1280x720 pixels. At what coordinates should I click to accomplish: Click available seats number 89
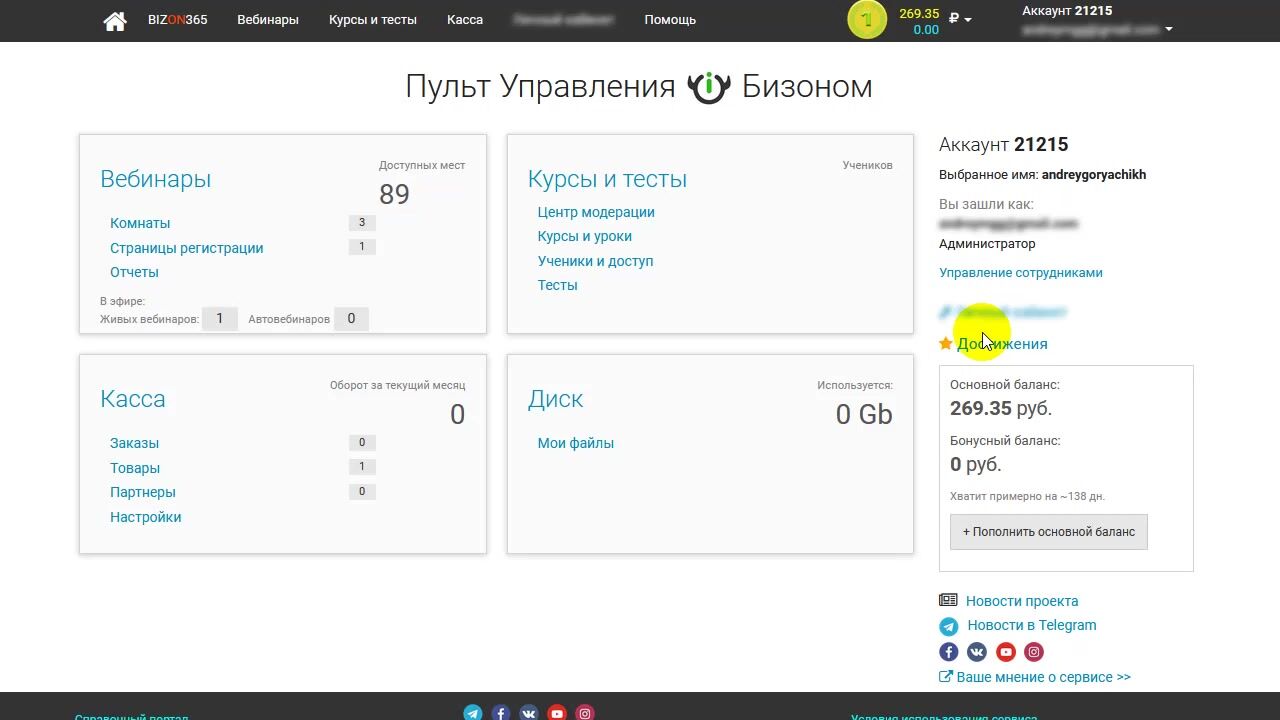pyautogui.click(x=394, y=194)
